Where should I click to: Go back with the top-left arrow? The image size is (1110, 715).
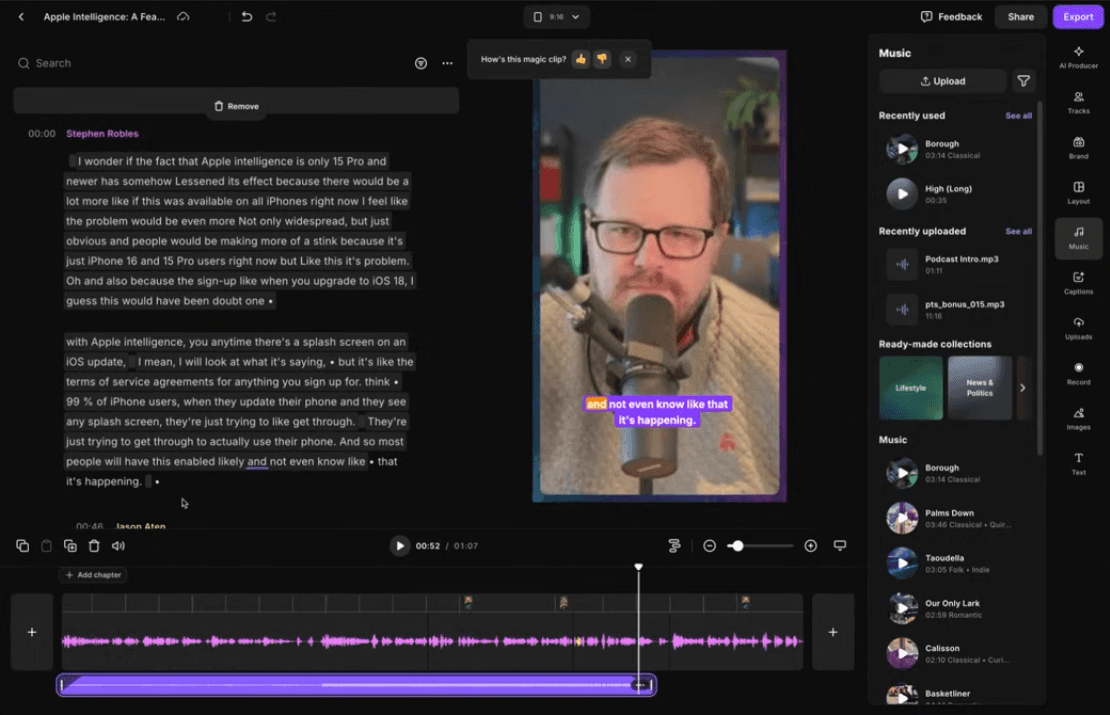click(x=21, y=16)
